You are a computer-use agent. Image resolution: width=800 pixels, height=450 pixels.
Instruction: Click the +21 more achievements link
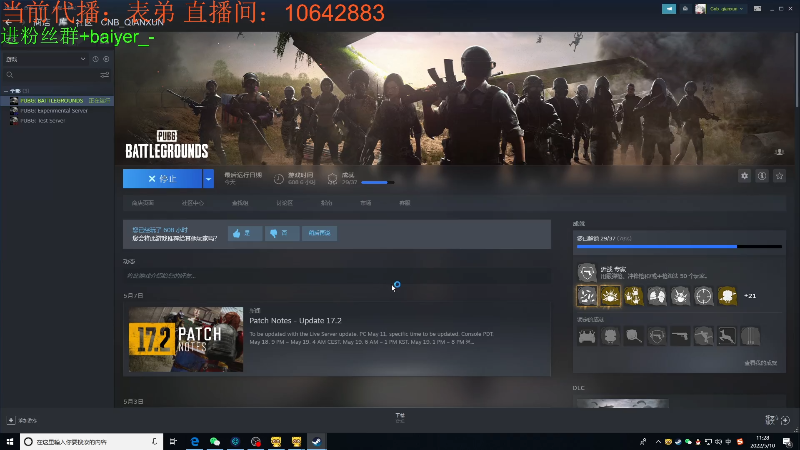click(750, 296)
